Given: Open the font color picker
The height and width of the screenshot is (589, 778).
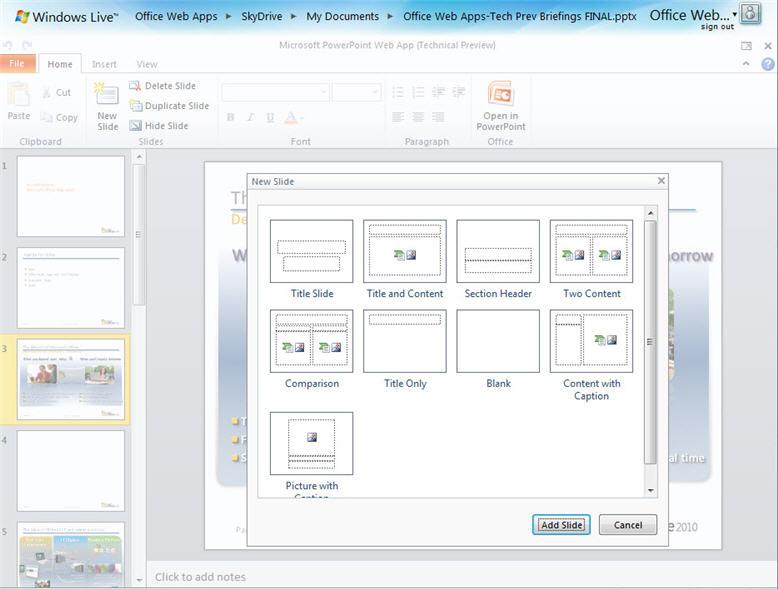Looking at the screenshot, I should pyautogui.click(x=294, y=117).
